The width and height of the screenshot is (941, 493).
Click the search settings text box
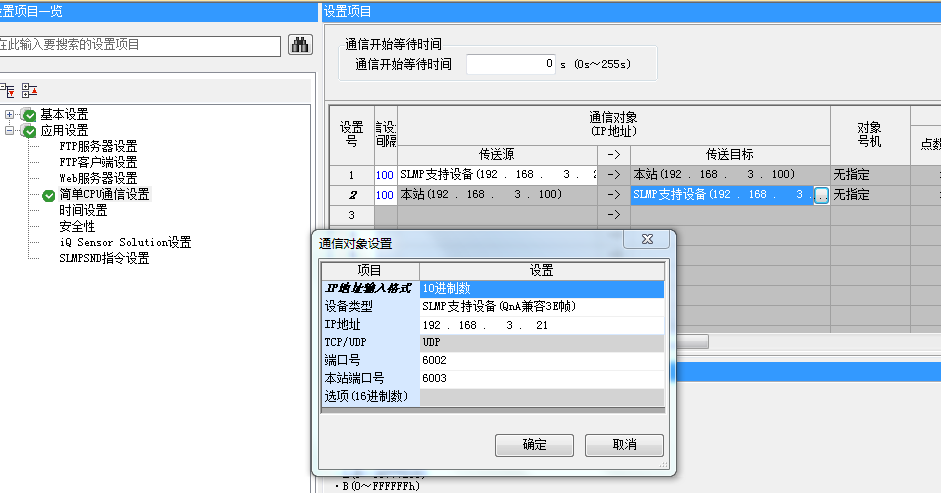[139, 45]
